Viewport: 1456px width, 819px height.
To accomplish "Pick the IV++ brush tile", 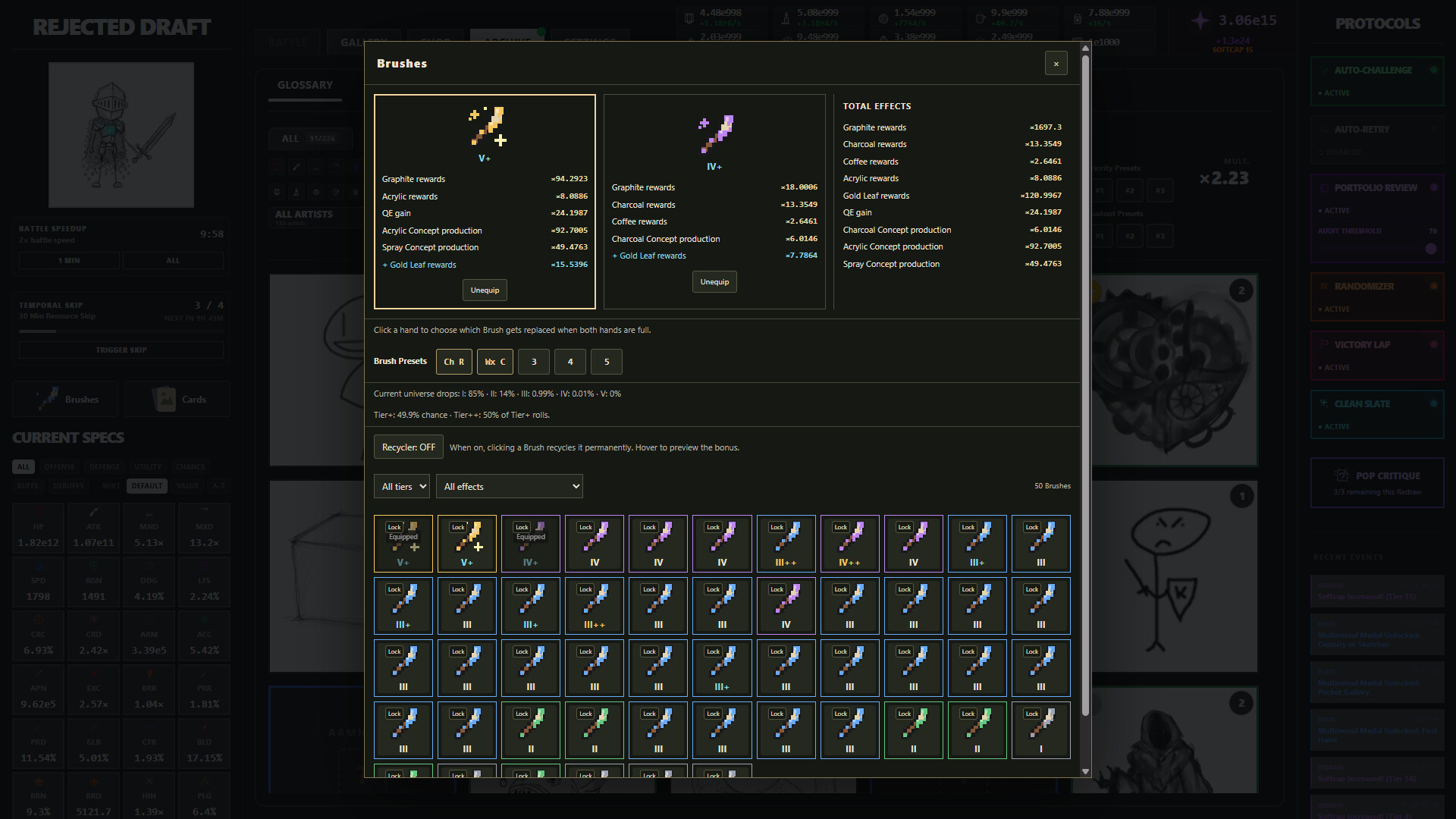I will 849,544.
